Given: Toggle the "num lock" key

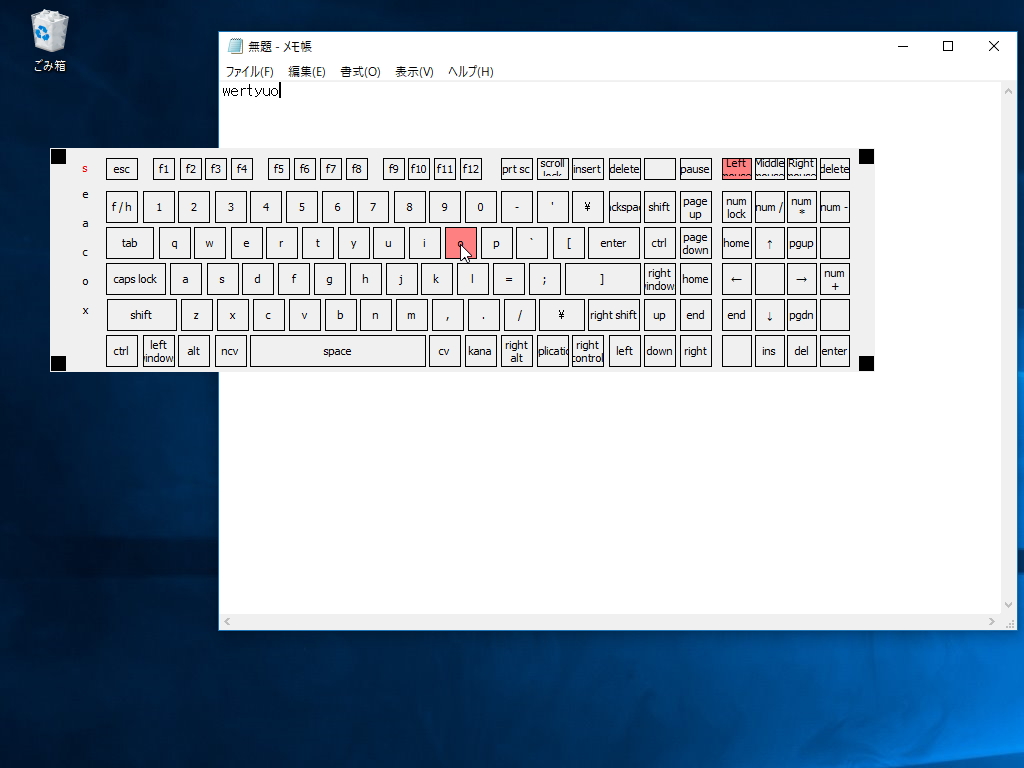Looking at the screenshot, I should click(736, 207).
